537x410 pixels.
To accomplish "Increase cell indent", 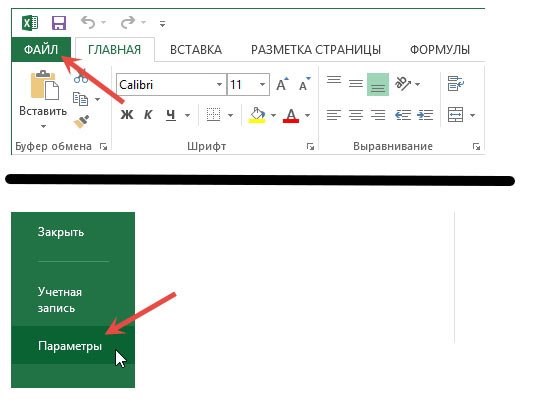I will coord(425,115).
